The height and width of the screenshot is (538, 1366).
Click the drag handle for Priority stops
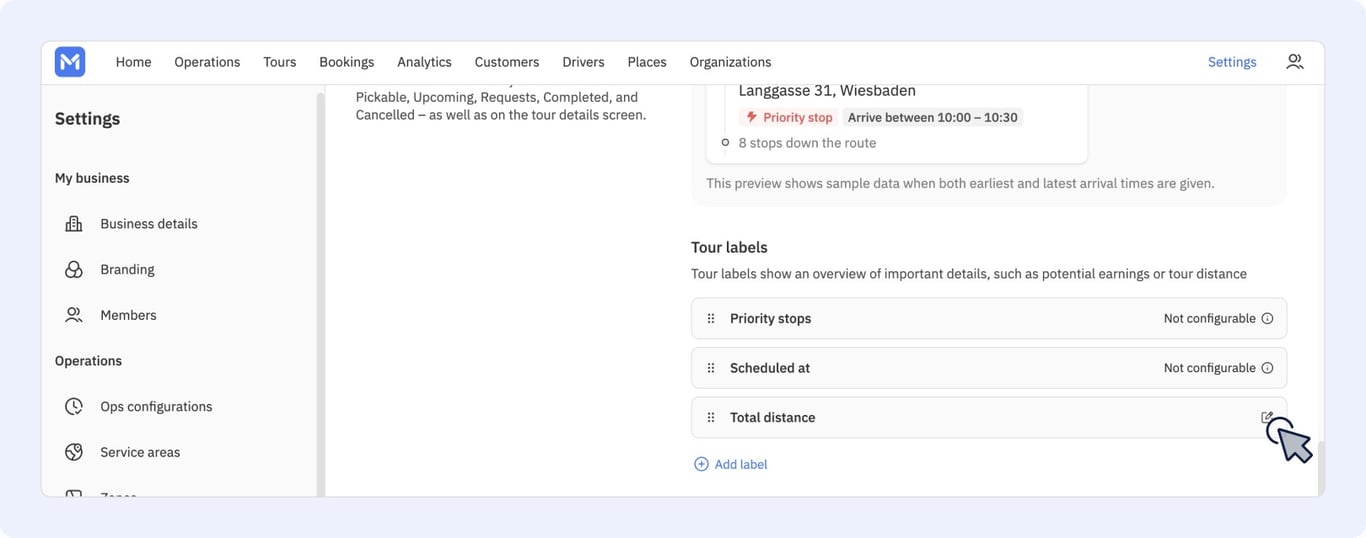pos(711,318)
